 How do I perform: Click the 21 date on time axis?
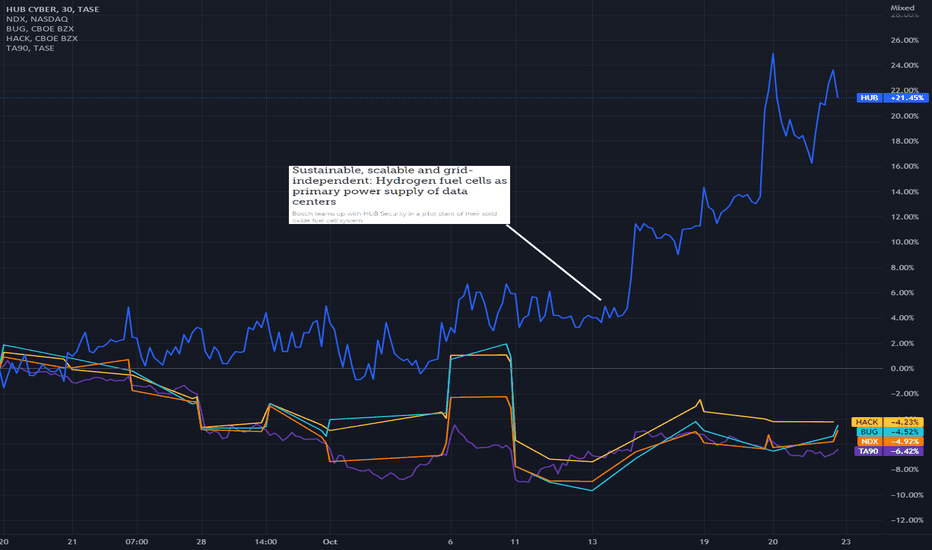coord(72,542)
